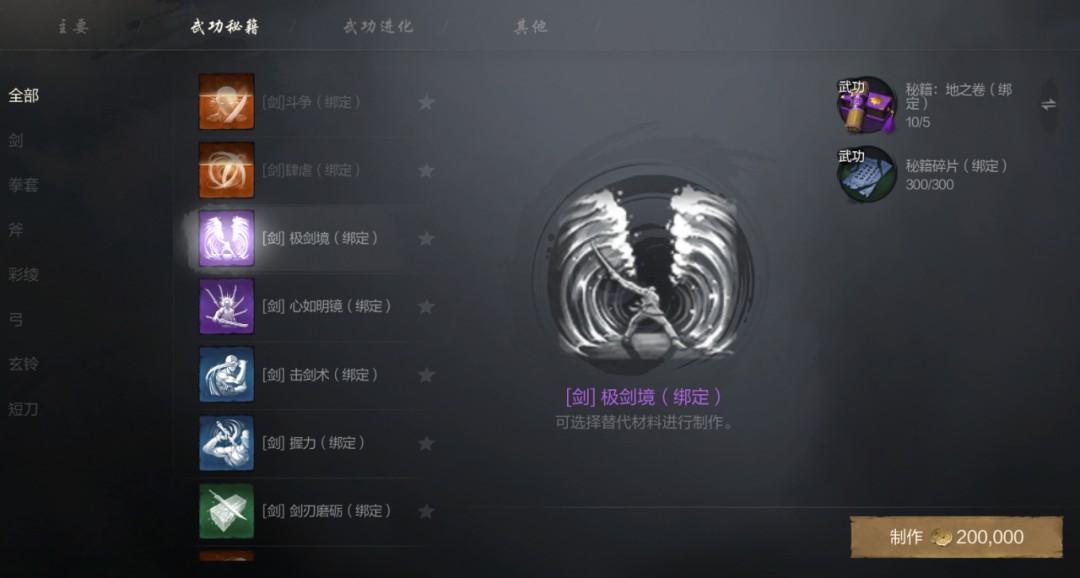Filter list by 短刀 category
This screenshot has width=1080, height=578.
23,409
